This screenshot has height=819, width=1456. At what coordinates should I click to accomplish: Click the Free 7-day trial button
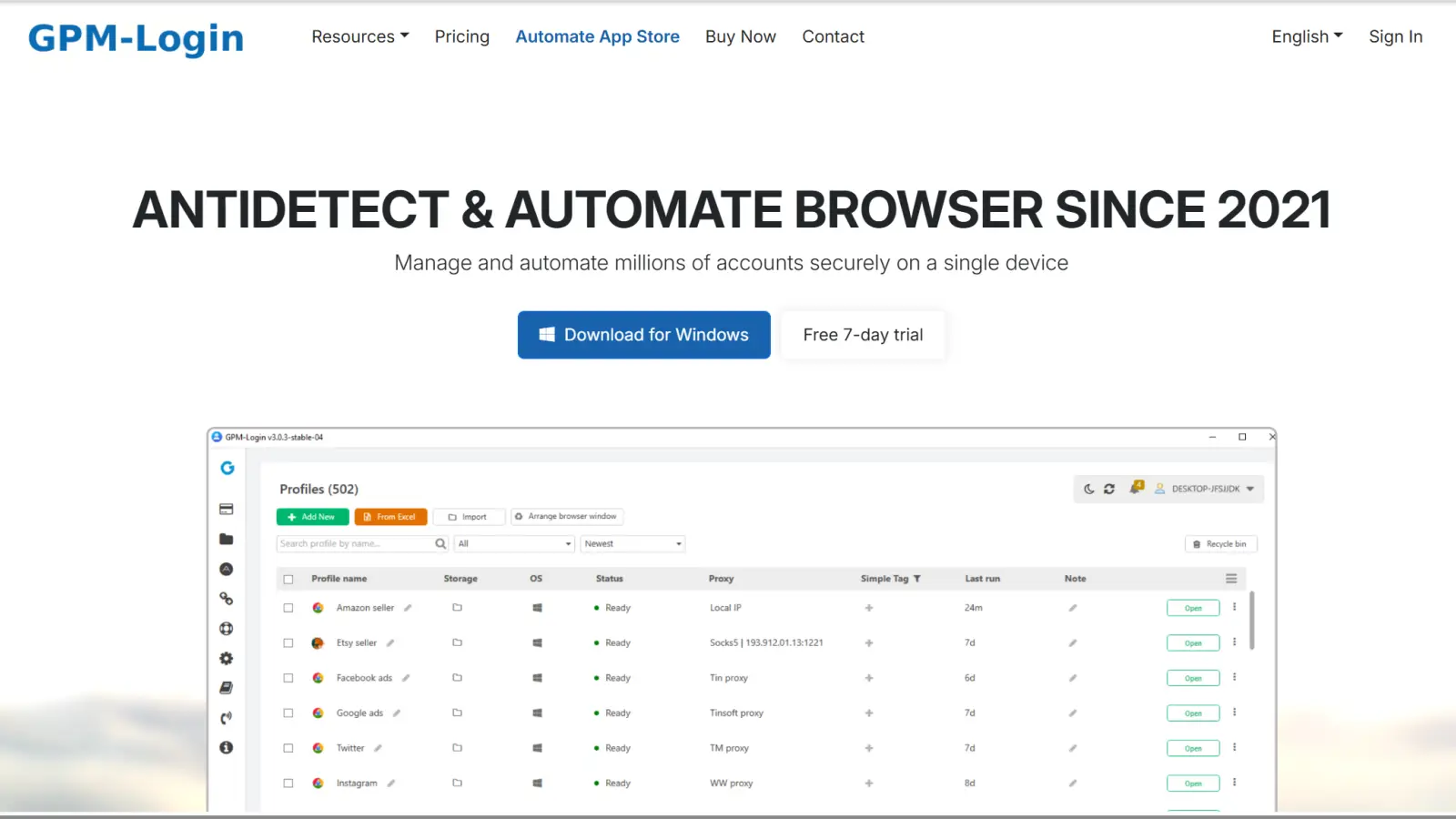tap(863, 335)
